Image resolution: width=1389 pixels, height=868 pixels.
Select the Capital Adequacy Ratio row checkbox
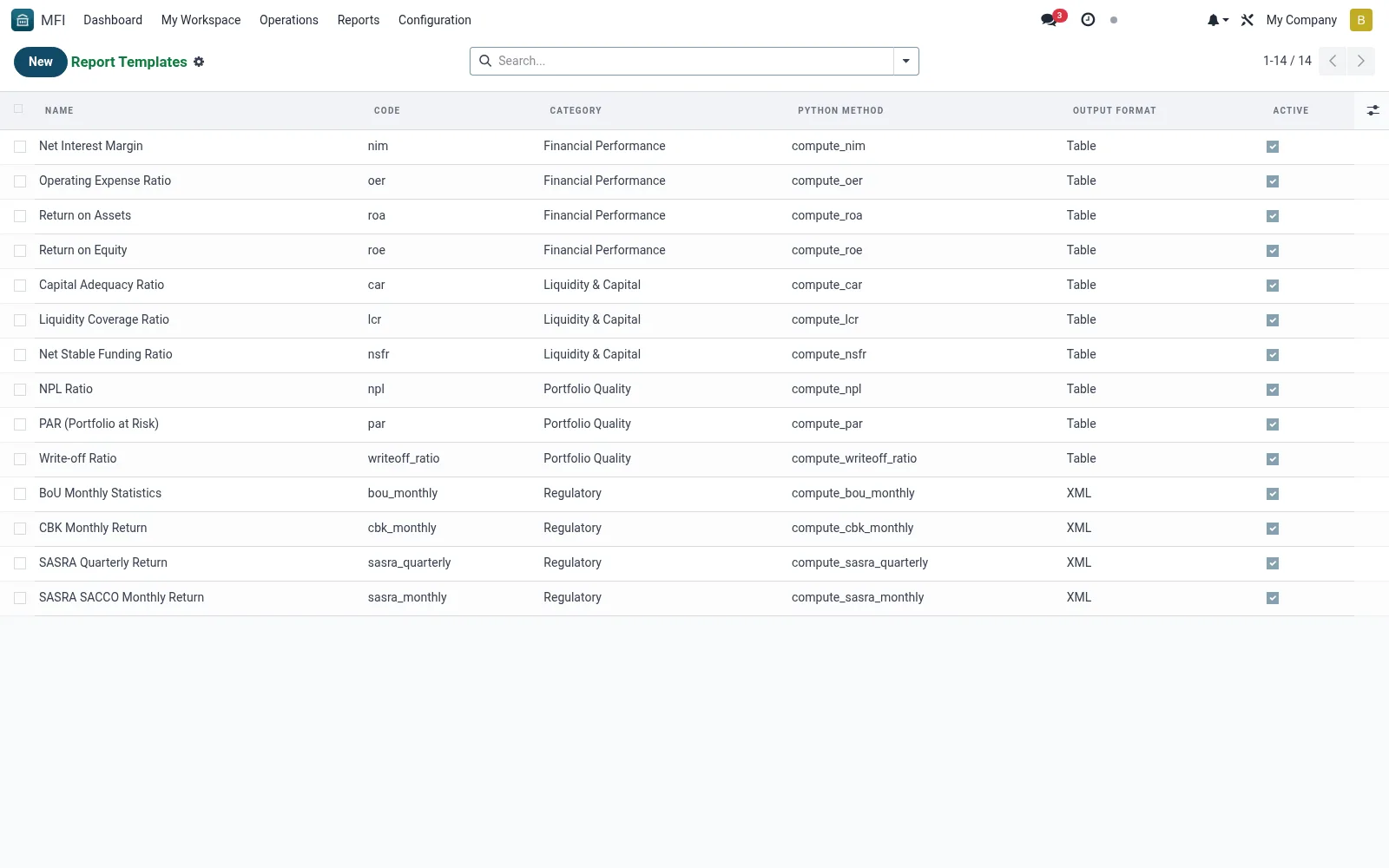20,286
